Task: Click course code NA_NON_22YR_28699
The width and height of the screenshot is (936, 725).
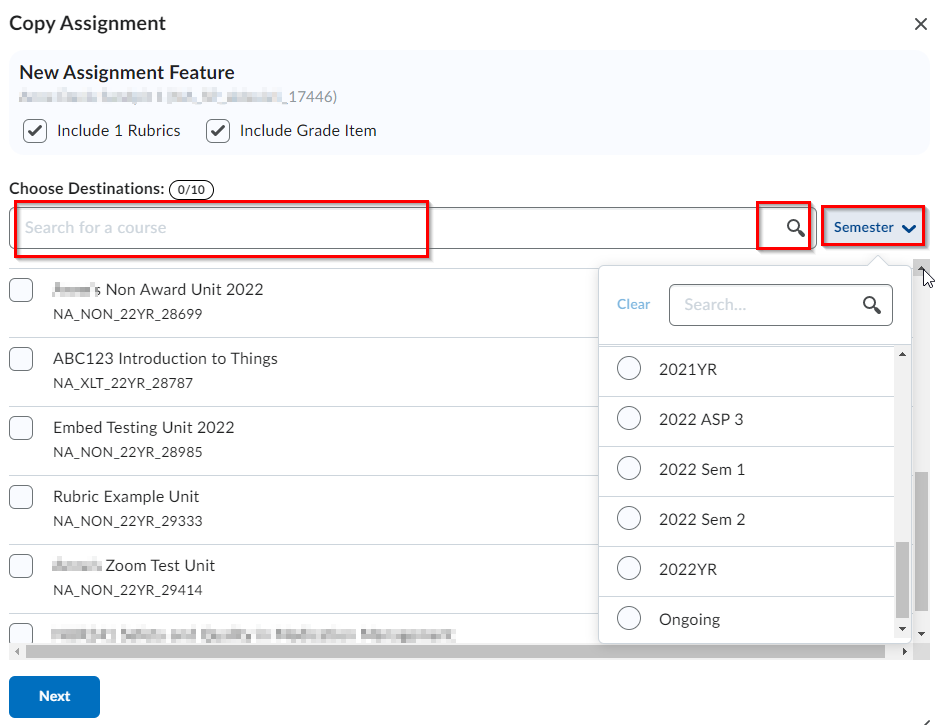Action: (128, 314)
